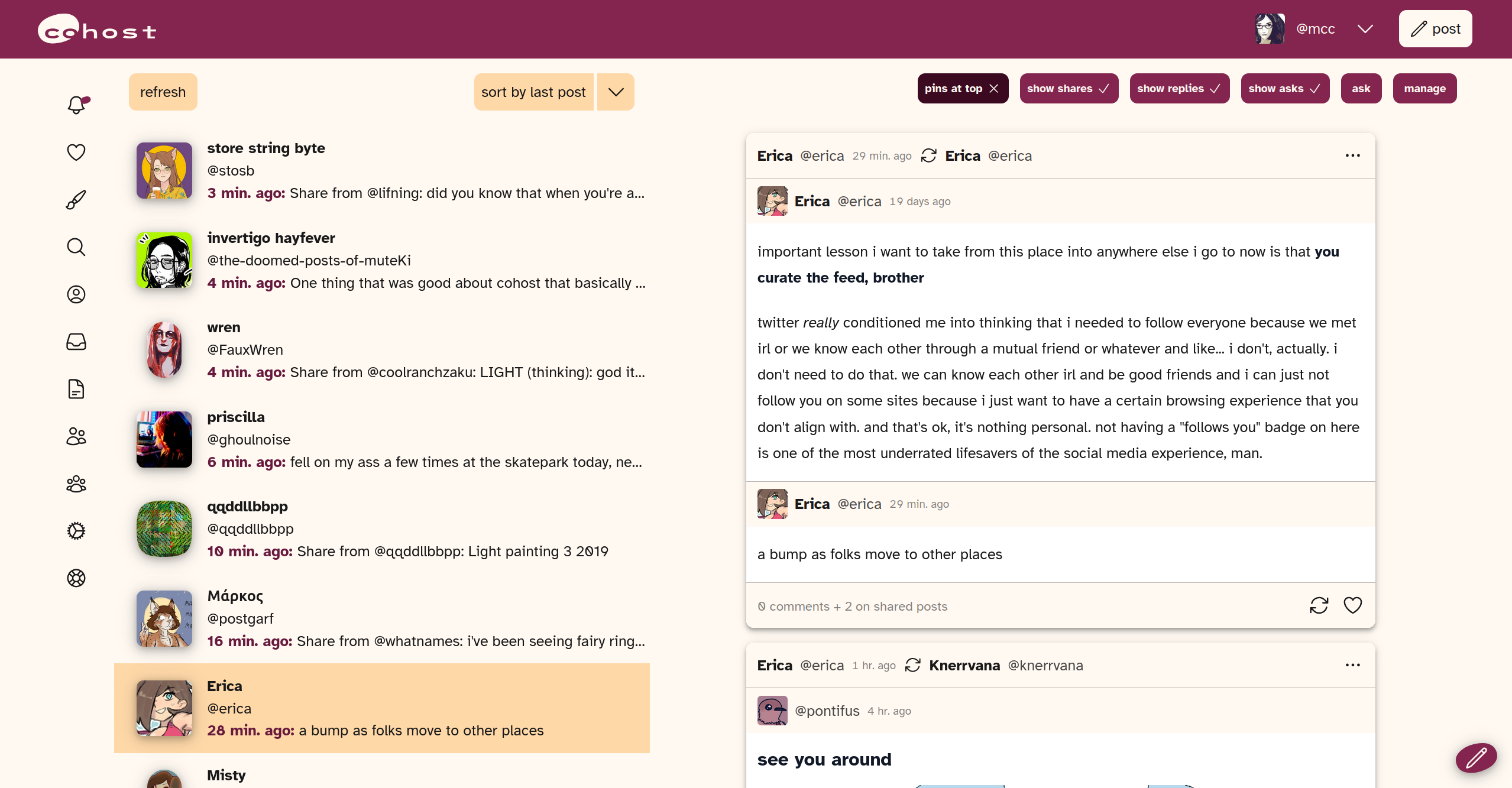This screenshot has width=1512, height=788.
Task: Click the lifebuoy help icon in sidebar
Action: pos(76,578)
